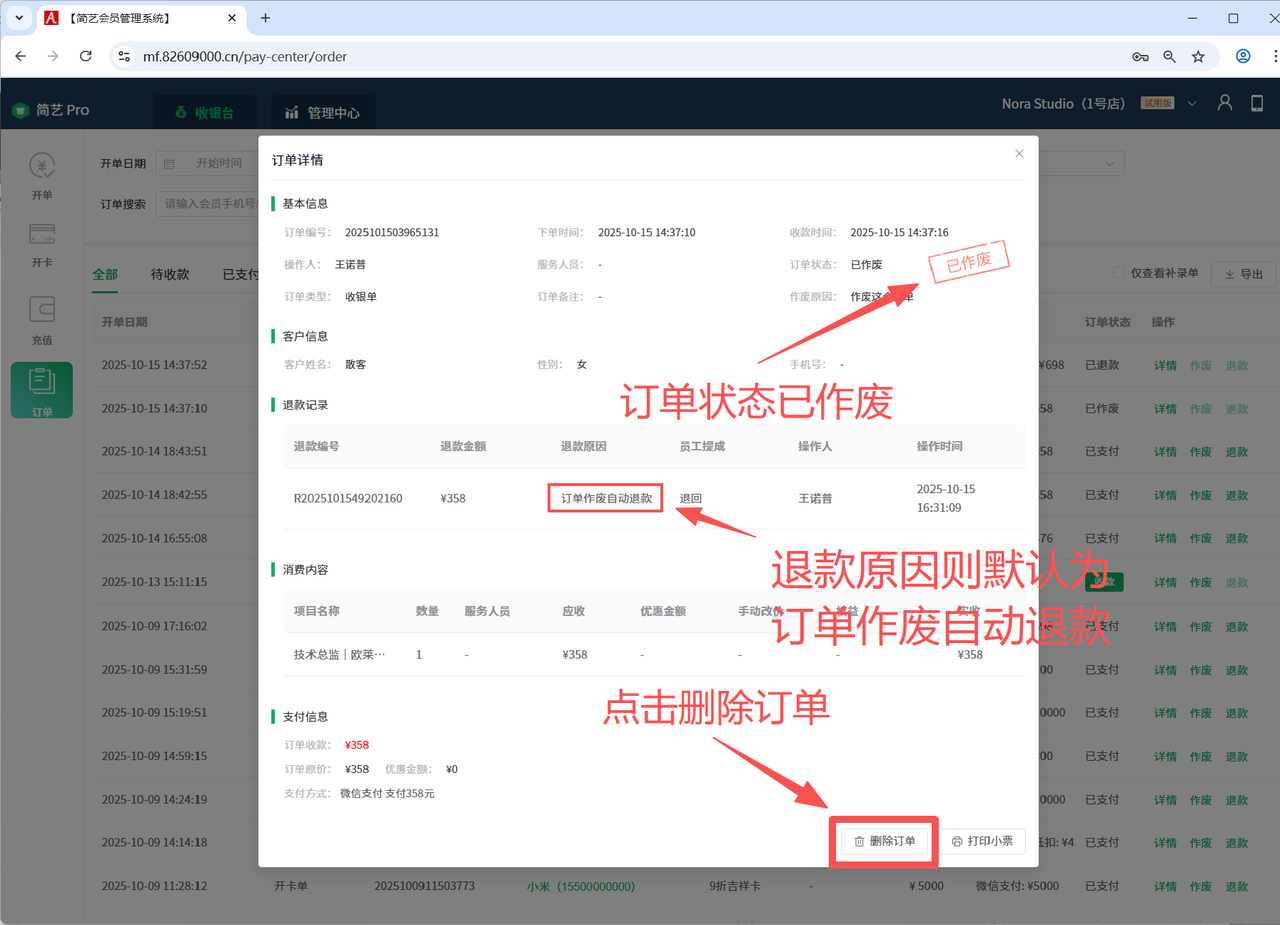Click the browser zoom magnifier icon
1280x925 pixels.
[1169, 57]
